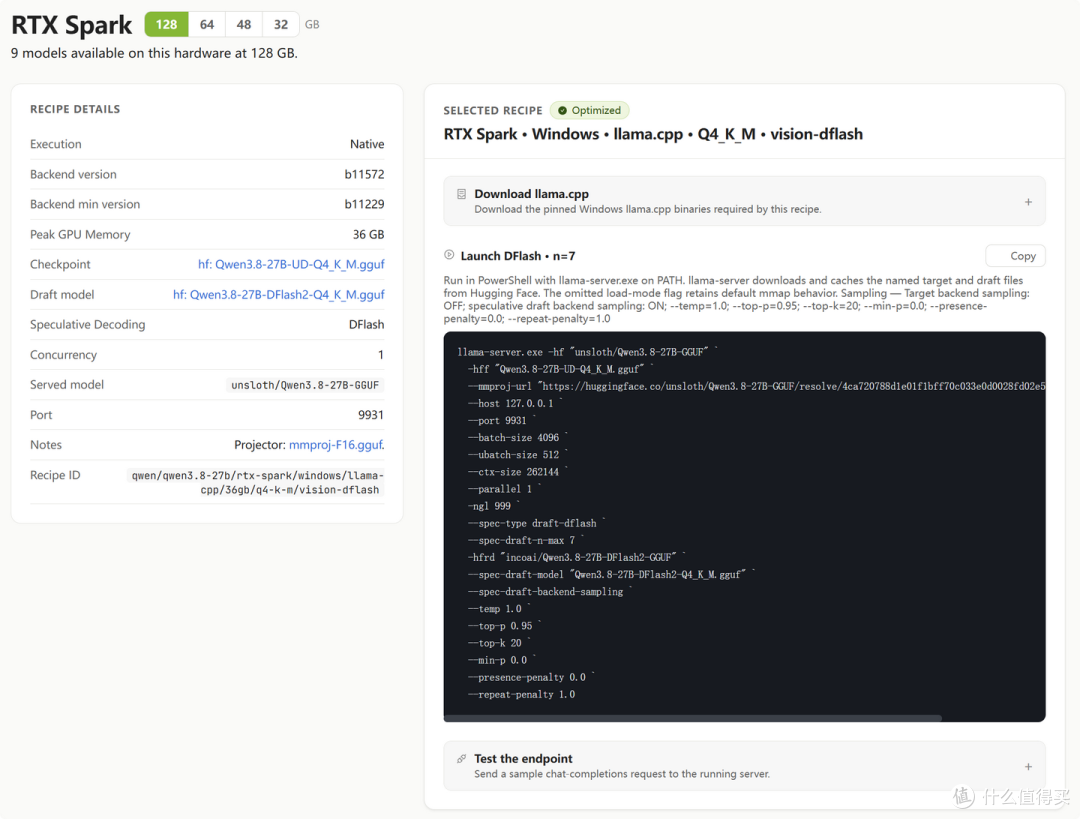The image size is (1080, 819).
Task: Click the llama-server.exe first command line
Action: click(588, 352)
